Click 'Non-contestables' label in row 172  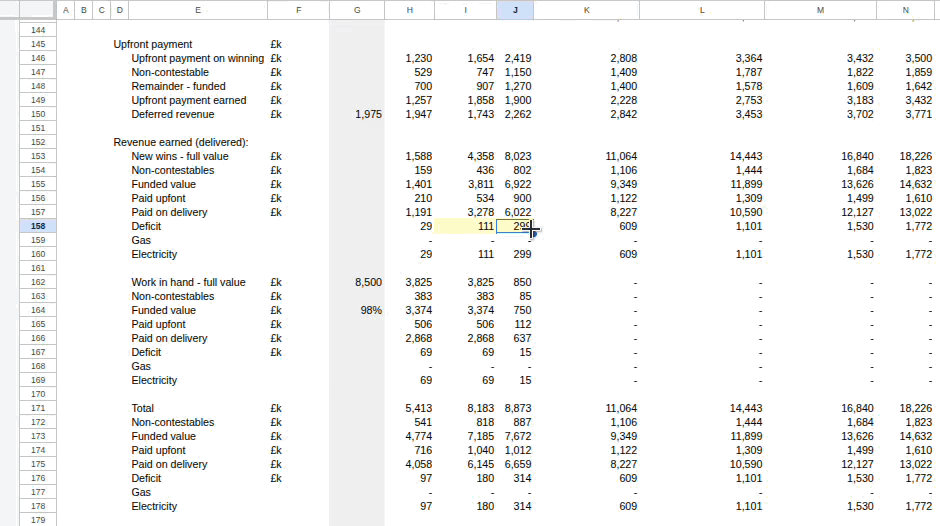pos(173,422)
